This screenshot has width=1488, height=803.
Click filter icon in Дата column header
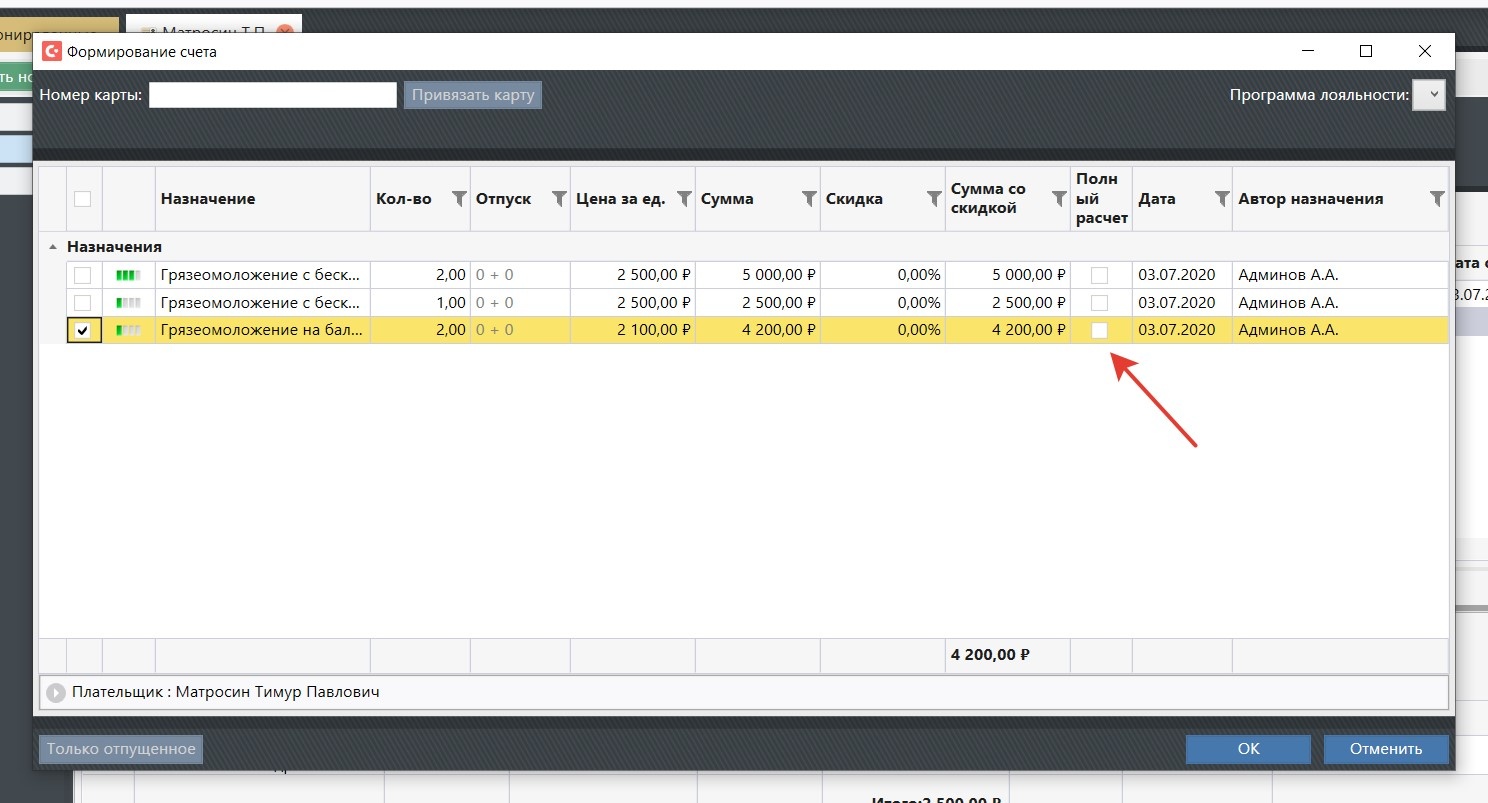point(1221,199)
